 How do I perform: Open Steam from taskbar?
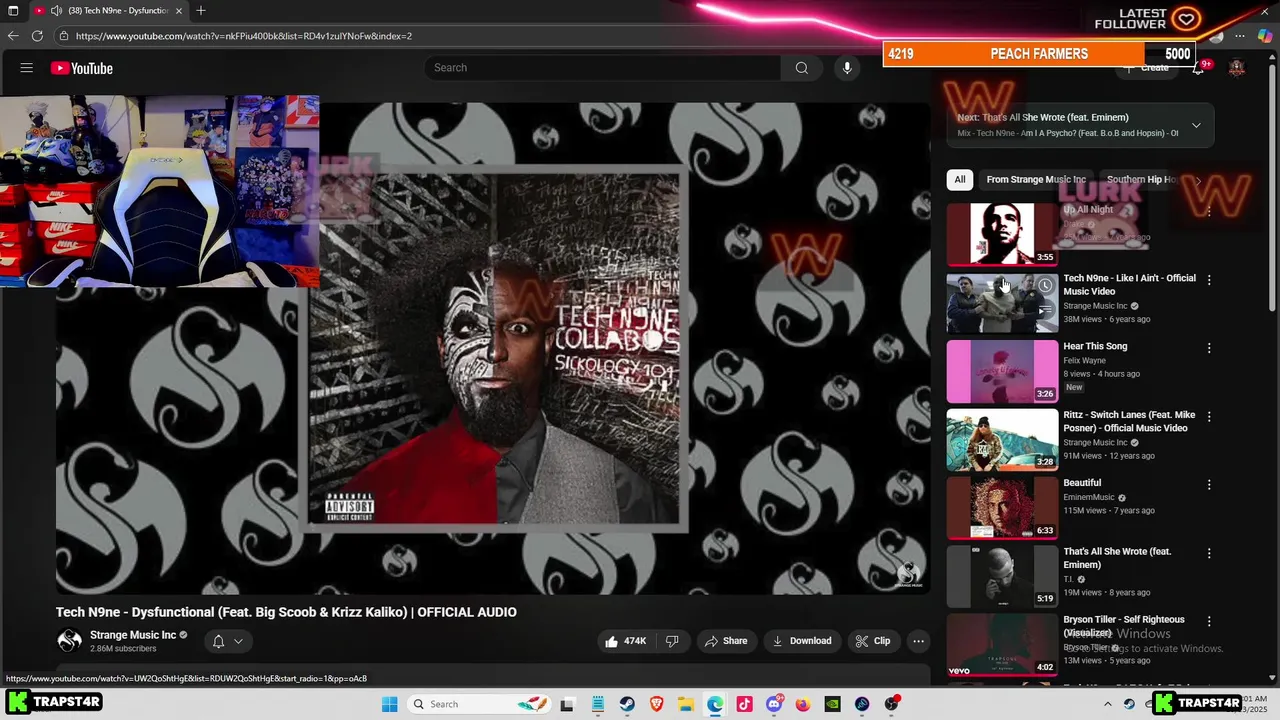pyautogui.click(x=627, y=704)
